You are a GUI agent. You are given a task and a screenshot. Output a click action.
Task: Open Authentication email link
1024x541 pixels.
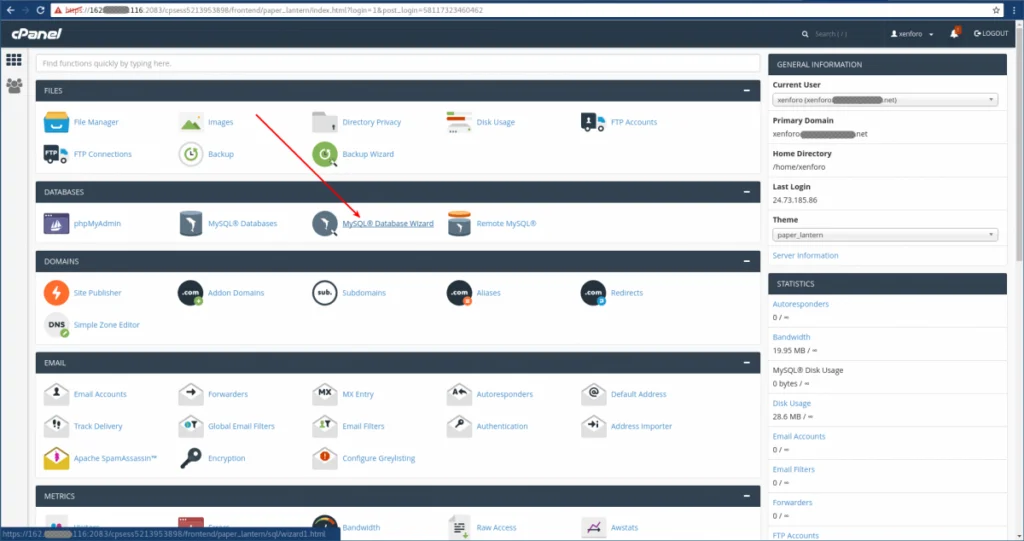[502, 426]
